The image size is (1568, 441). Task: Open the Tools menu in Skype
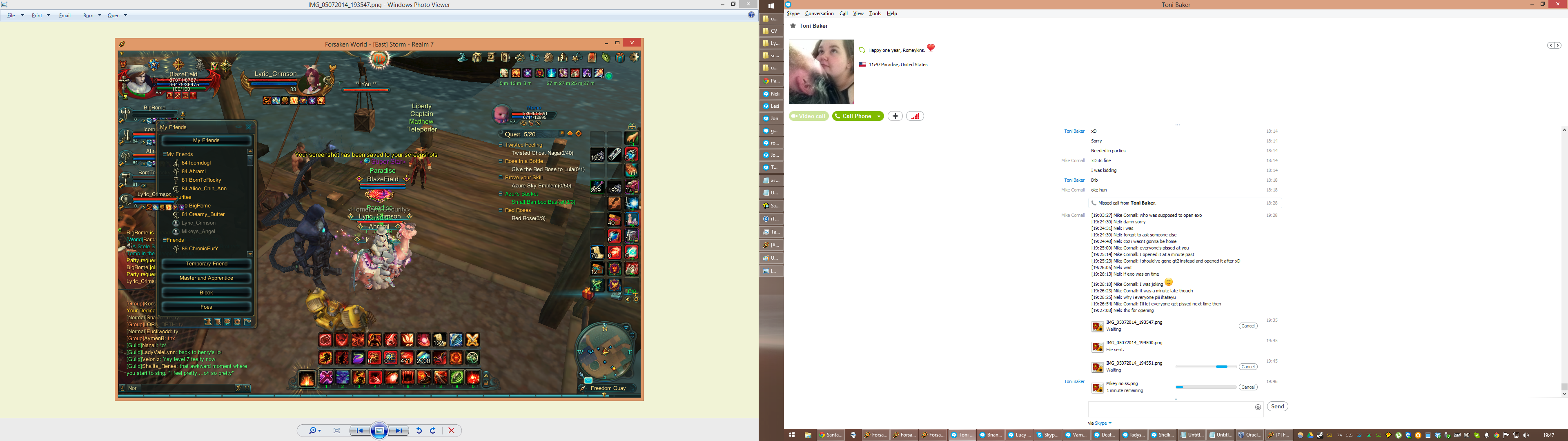(x=875, y=13)
